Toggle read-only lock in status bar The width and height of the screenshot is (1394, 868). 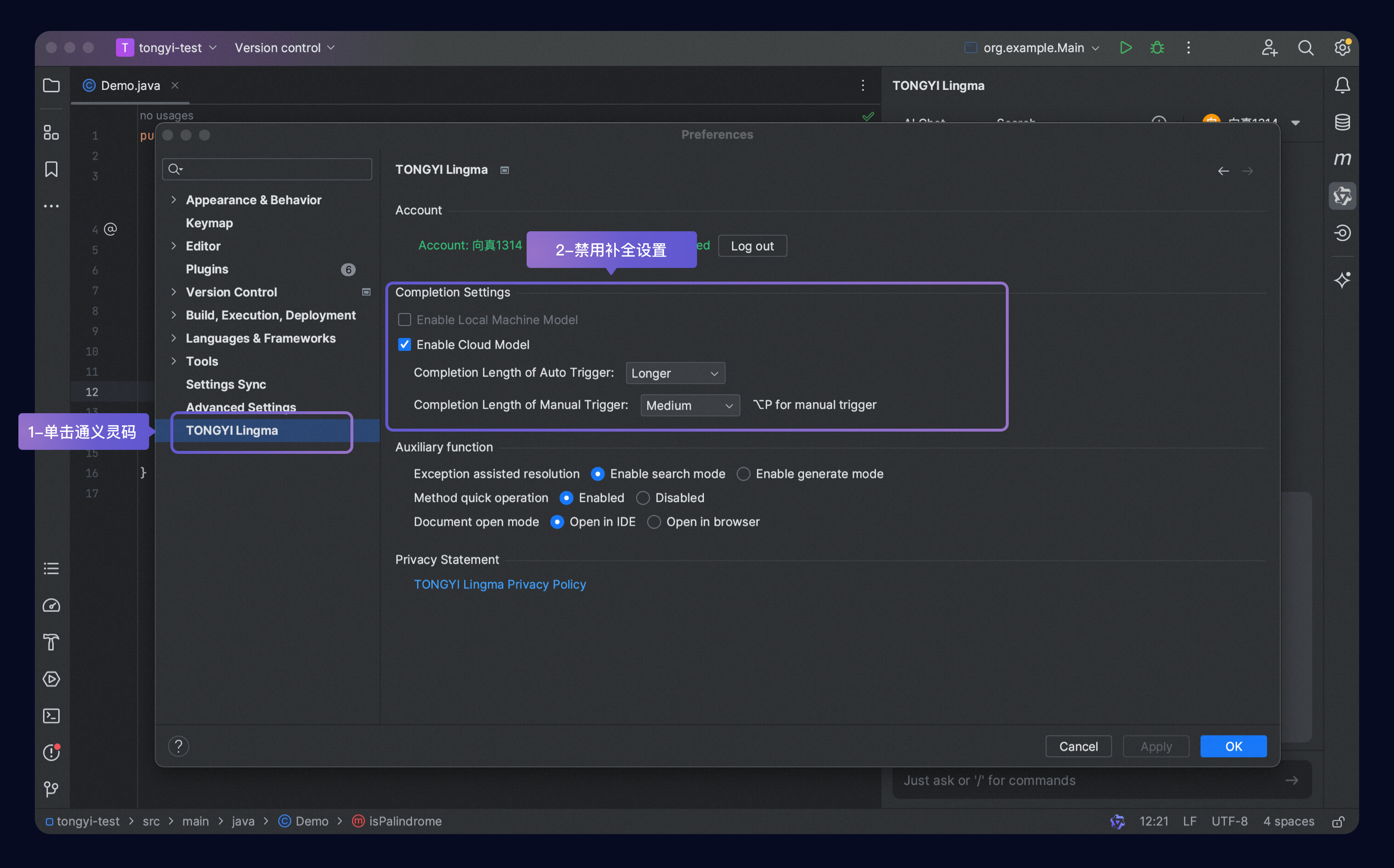1338,822
